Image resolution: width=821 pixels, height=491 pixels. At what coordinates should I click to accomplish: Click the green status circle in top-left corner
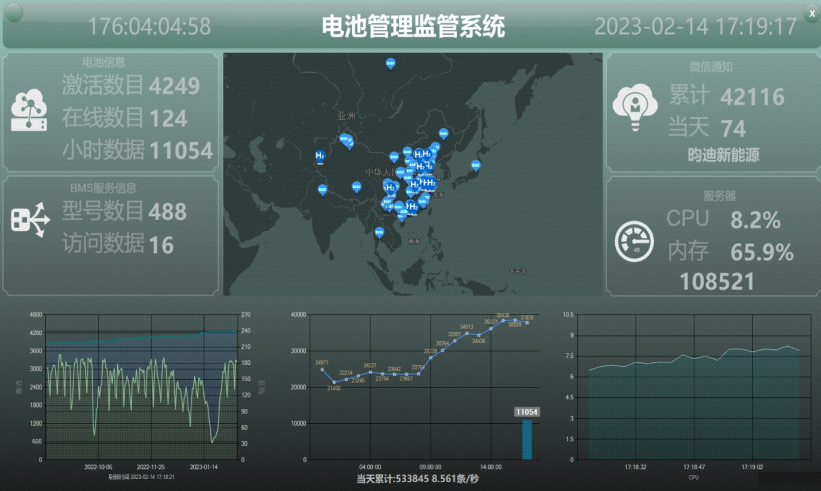tap(11, 10)
